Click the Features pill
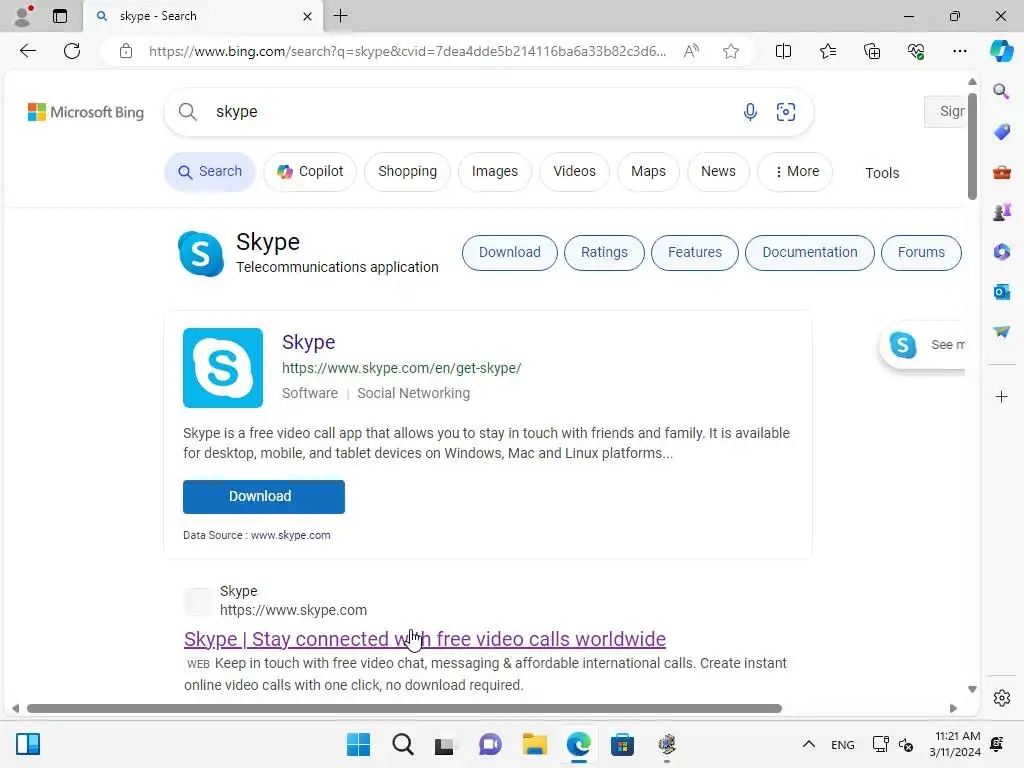Viewport: 1024px width, 768px height. coord(694,252)
